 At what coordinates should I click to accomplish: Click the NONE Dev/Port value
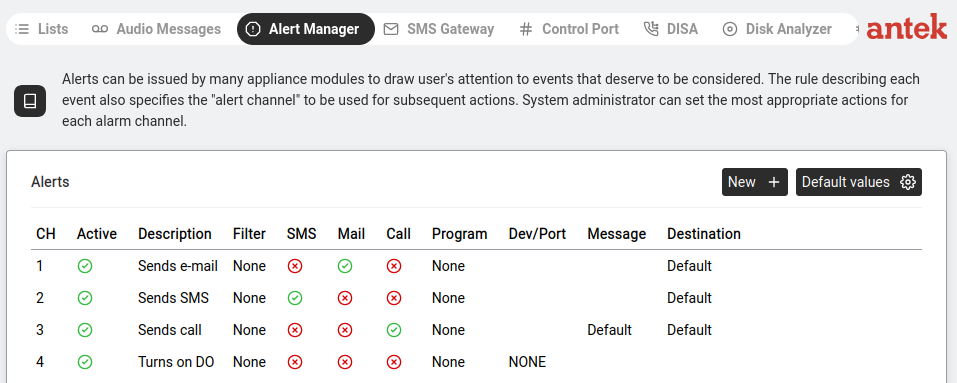527,362
